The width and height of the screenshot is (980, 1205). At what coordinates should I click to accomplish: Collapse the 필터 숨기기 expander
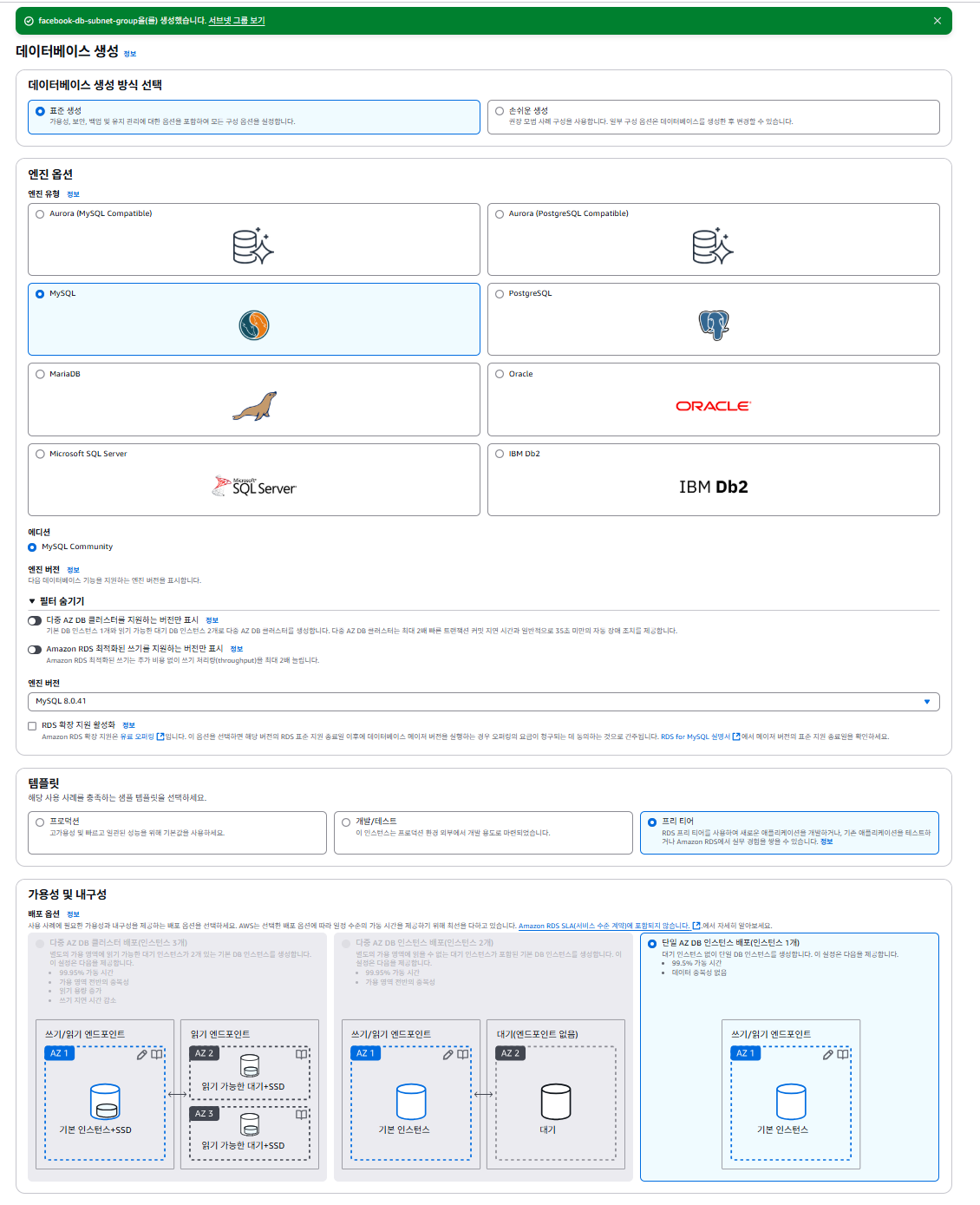56,601
